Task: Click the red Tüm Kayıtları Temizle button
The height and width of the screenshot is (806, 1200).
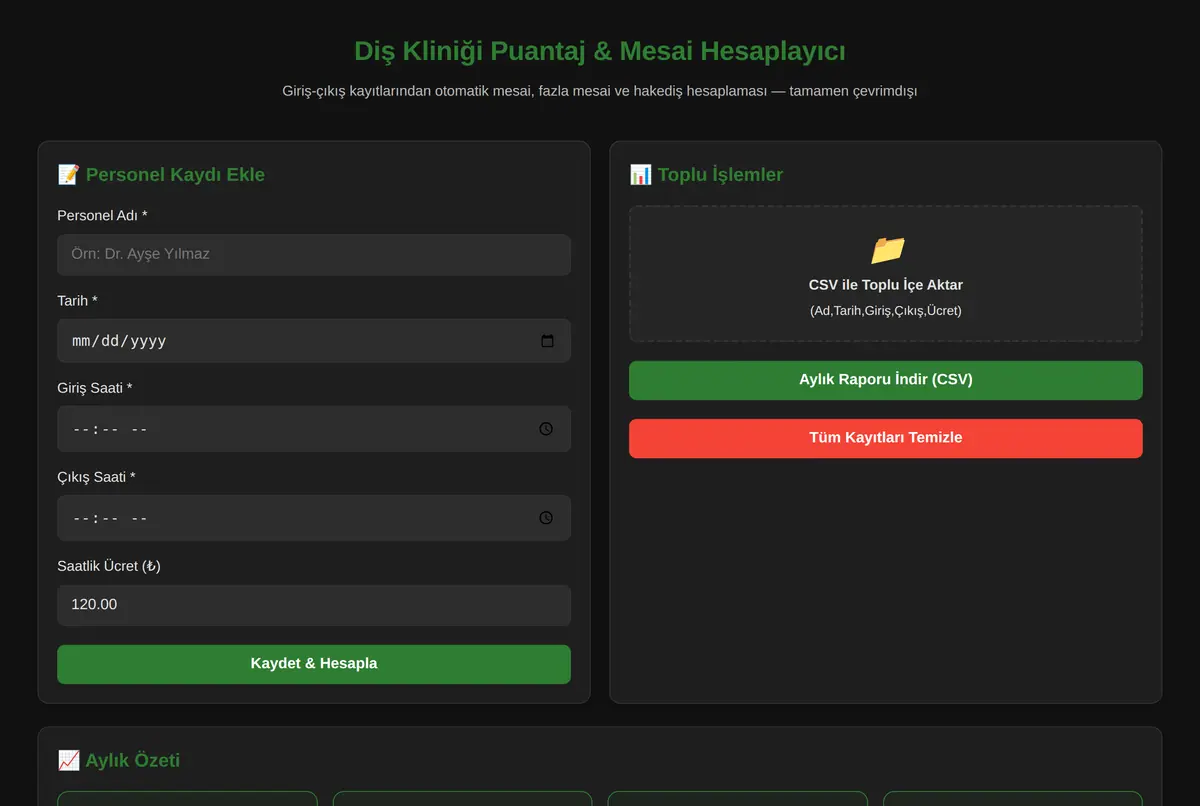Action: tap(886, 438)
